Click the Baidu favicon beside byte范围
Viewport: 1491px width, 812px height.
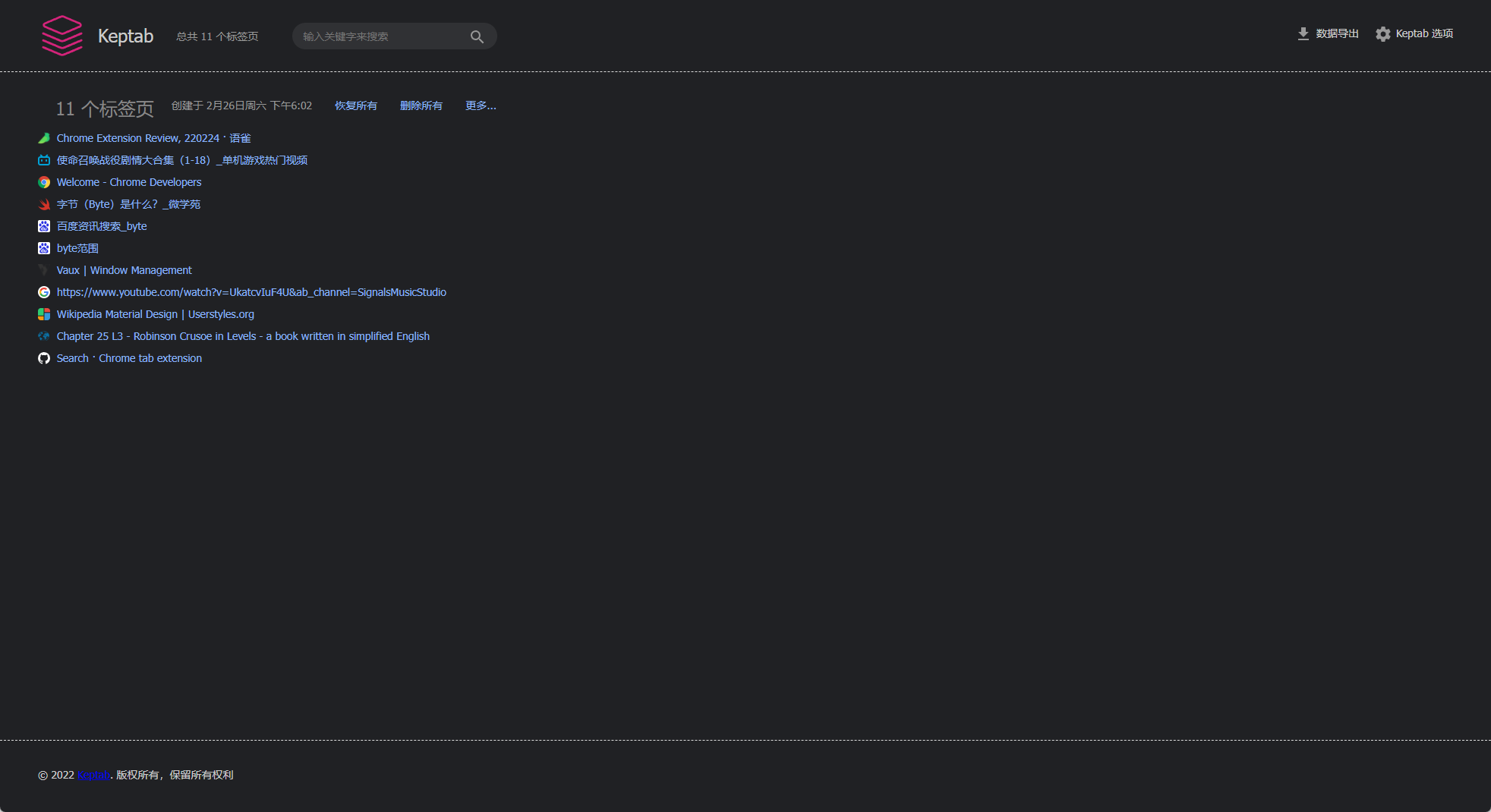[44, 248]
